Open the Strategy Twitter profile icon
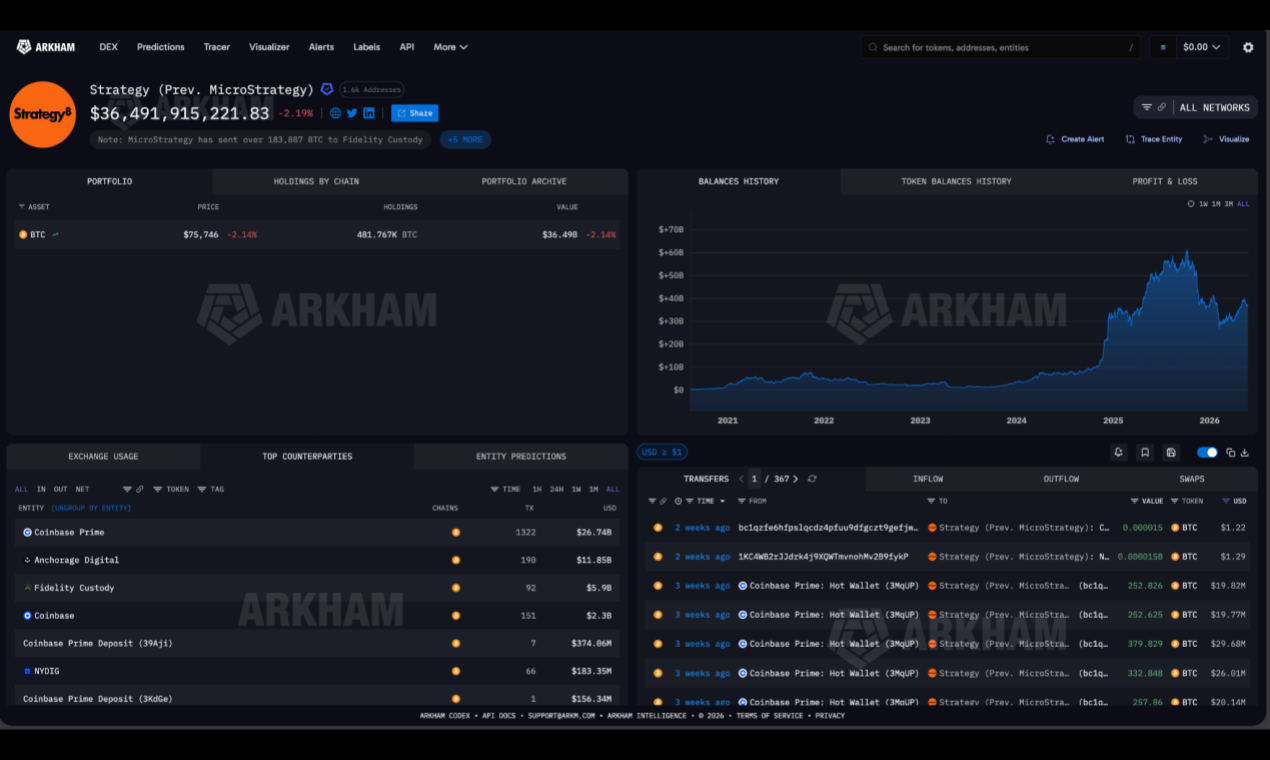The image size is (1270, 760). (x=352, y=113)
